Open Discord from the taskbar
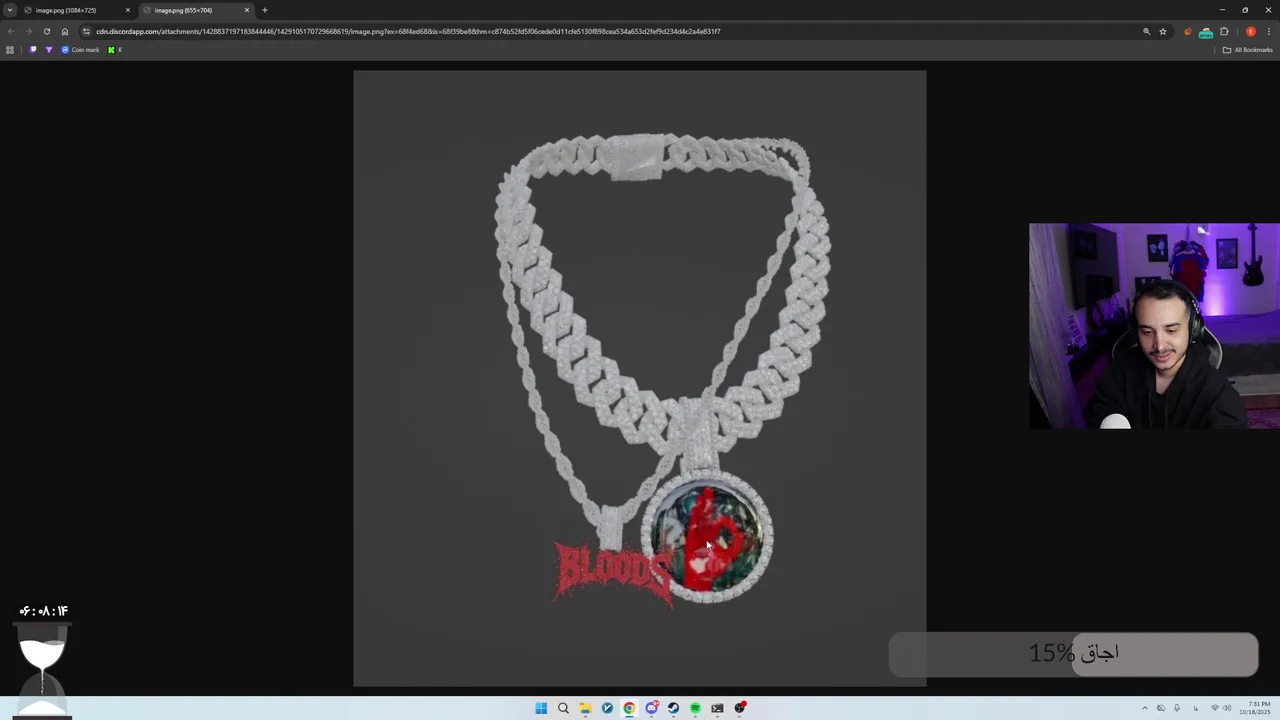The width and height of the screenshot is (1280, 720). point(651,708)
